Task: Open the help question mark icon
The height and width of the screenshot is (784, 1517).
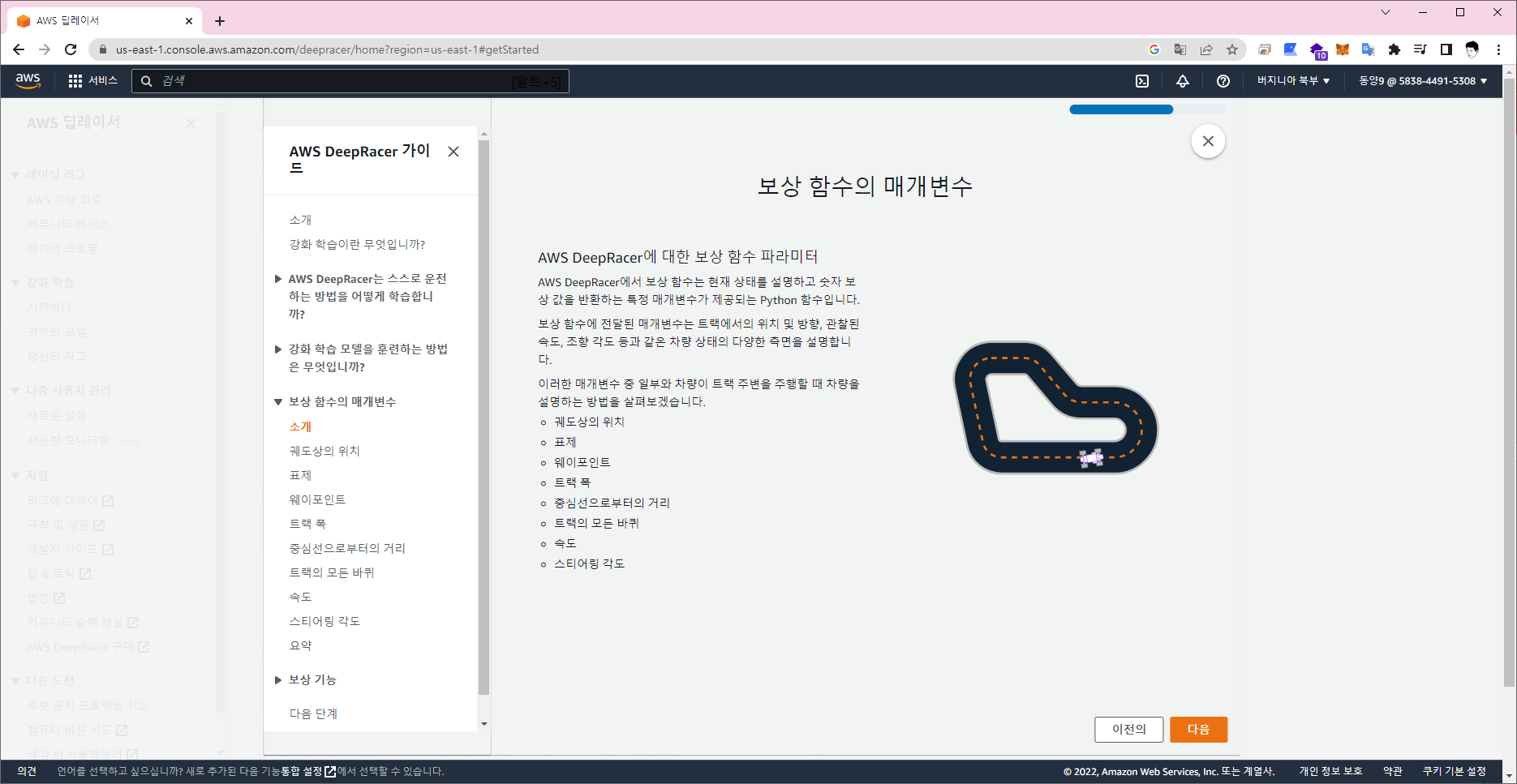Action: [1223, 81]
